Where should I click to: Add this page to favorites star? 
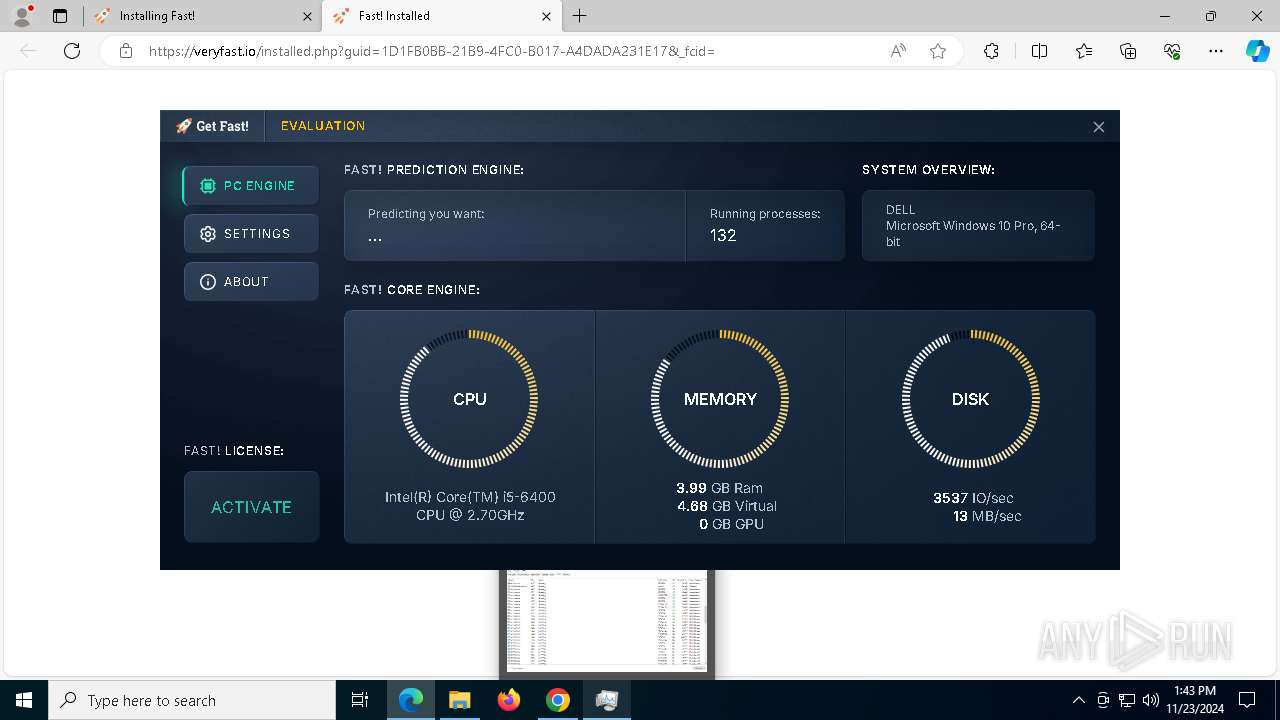coord(938,51)
